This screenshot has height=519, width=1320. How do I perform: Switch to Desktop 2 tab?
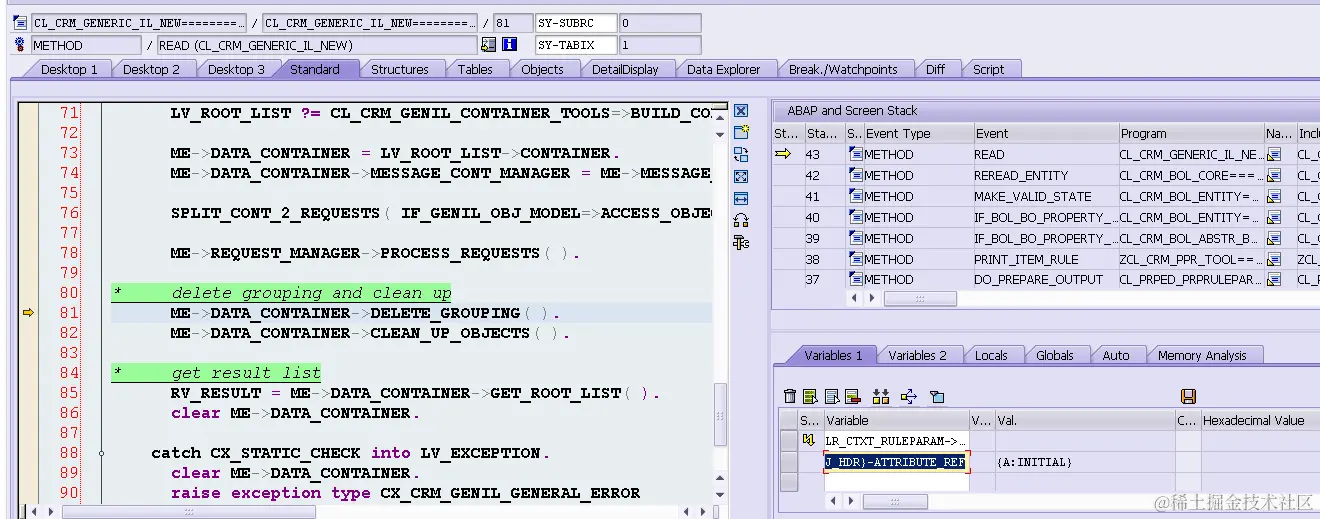point(151,69)
